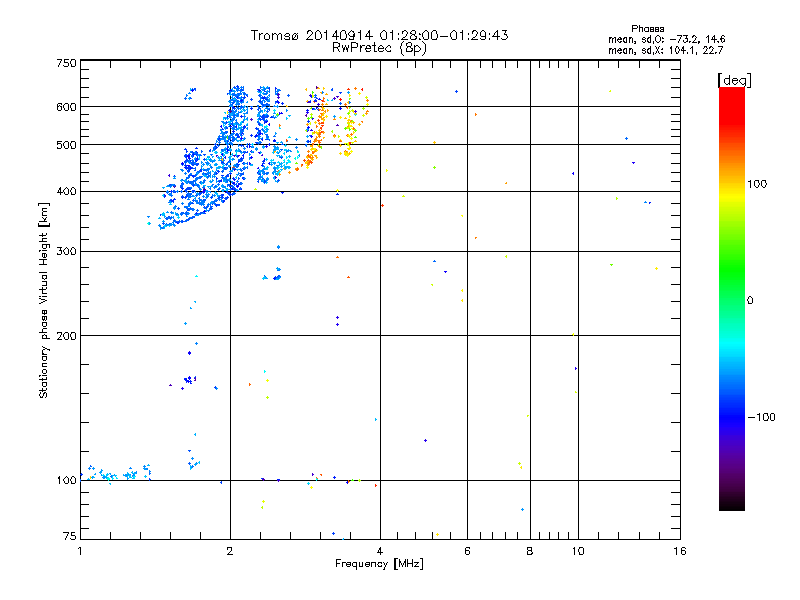
Task: Click the y-axis tick label '200'
Action: [66, 336]
